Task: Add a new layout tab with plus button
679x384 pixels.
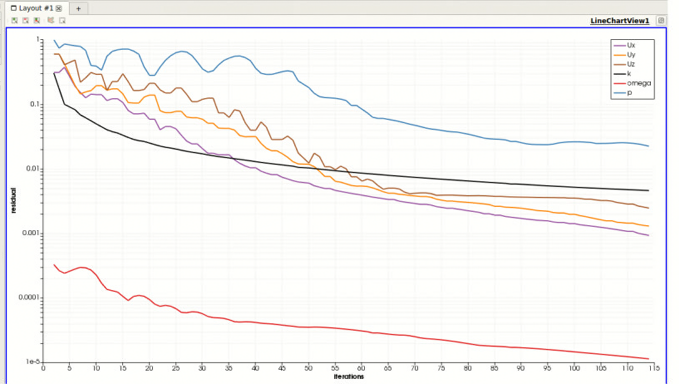Action: coord(78,8)
